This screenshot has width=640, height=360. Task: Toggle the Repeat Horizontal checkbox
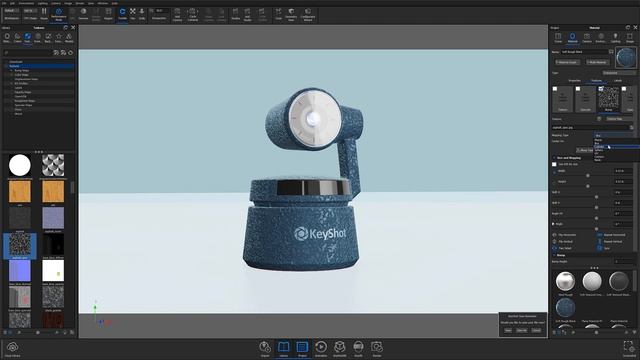(600, 235)
